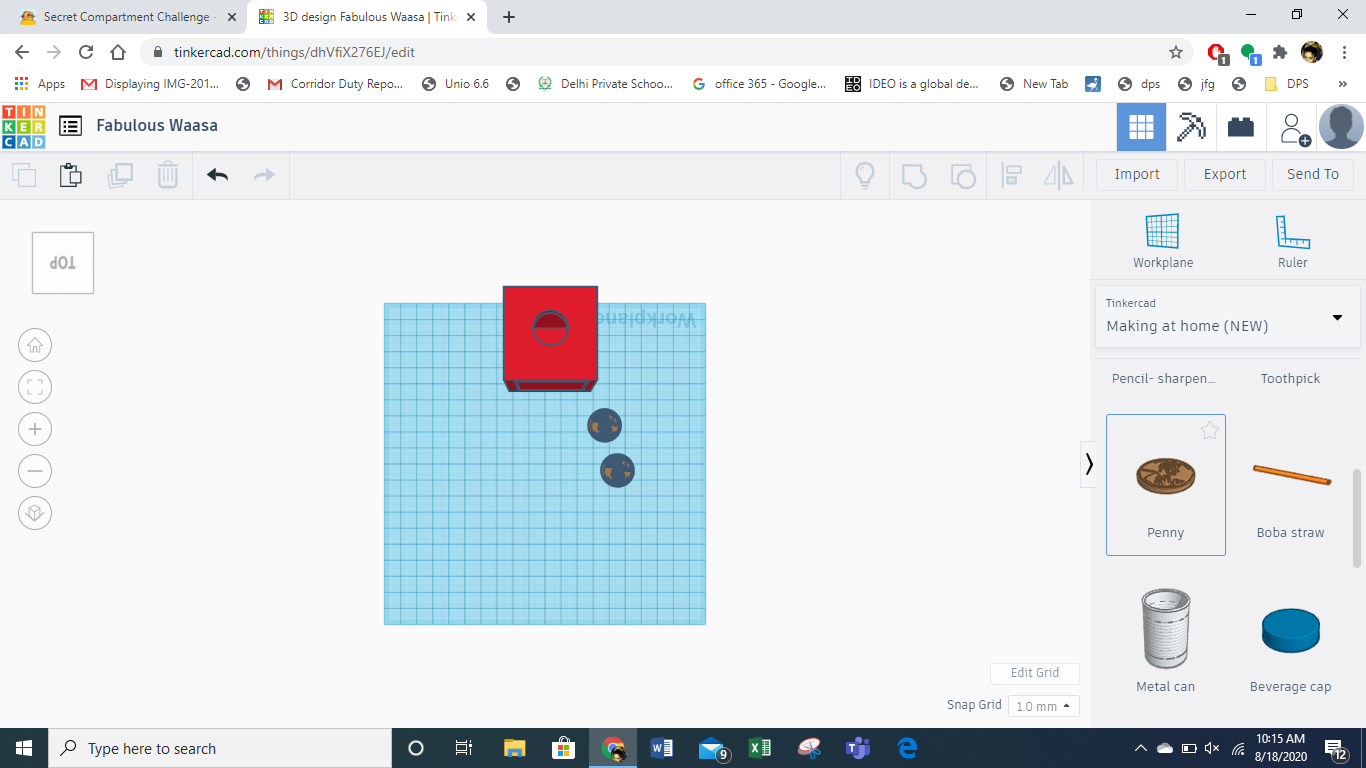Viewport: 1366px width, 768px height.
Task: Open the Bricks mode
Action: point(1241,127)
